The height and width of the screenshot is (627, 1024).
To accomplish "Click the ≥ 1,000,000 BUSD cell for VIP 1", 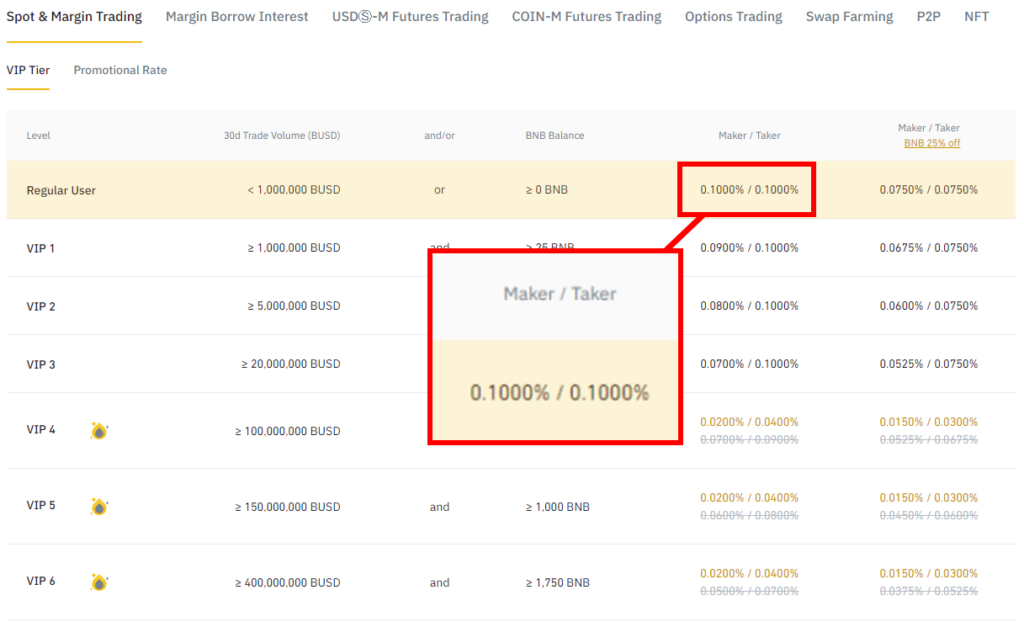I will (294, 248).
